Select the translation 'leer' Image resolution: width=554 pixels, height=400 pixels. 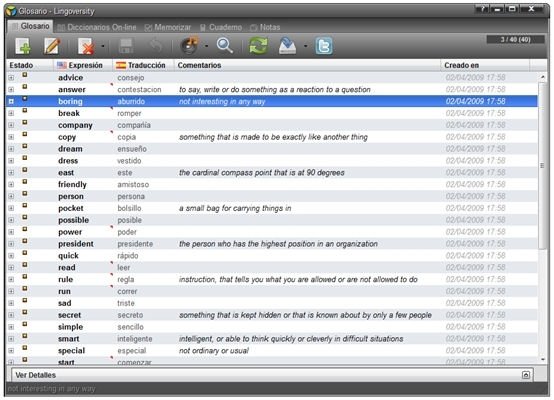click(x=124, y=267)
